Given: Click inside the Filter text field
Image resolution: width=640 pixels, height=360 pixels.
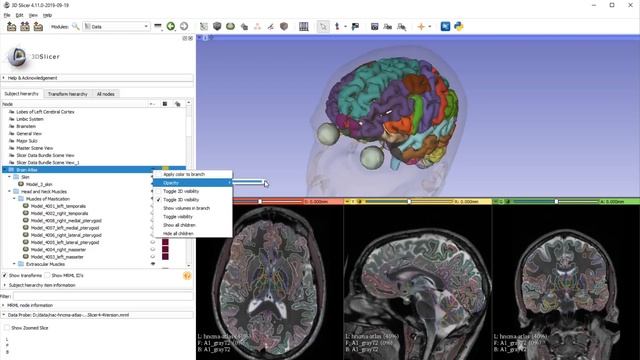Looking at the screenshot, I should [x=103, y=296].
